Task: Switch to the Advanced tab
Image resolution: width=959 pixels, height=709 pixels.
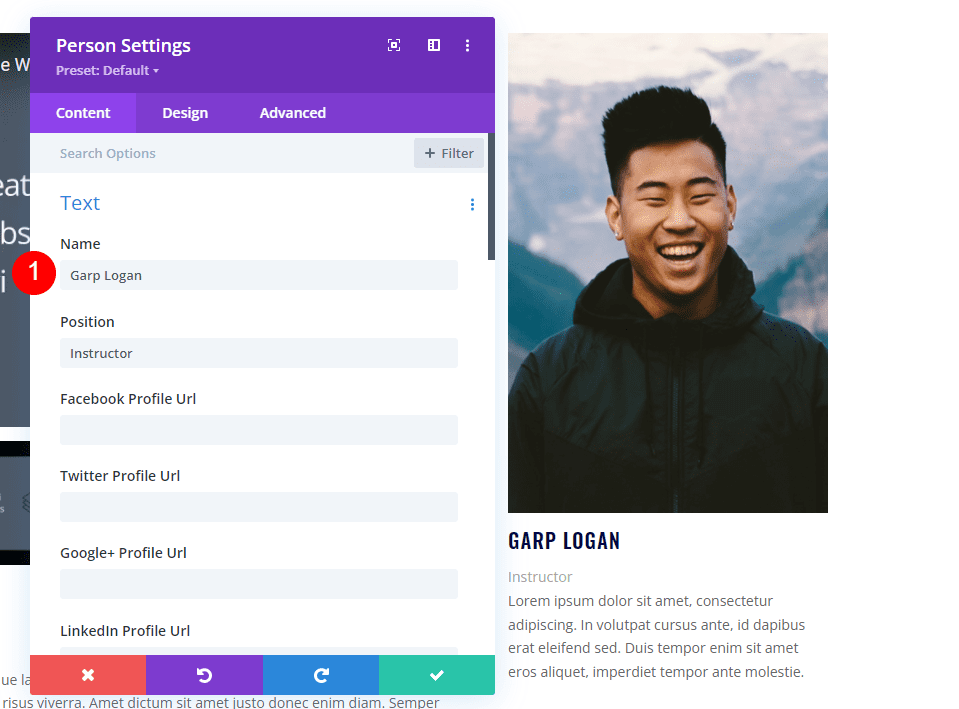Action: click(292, 113)
